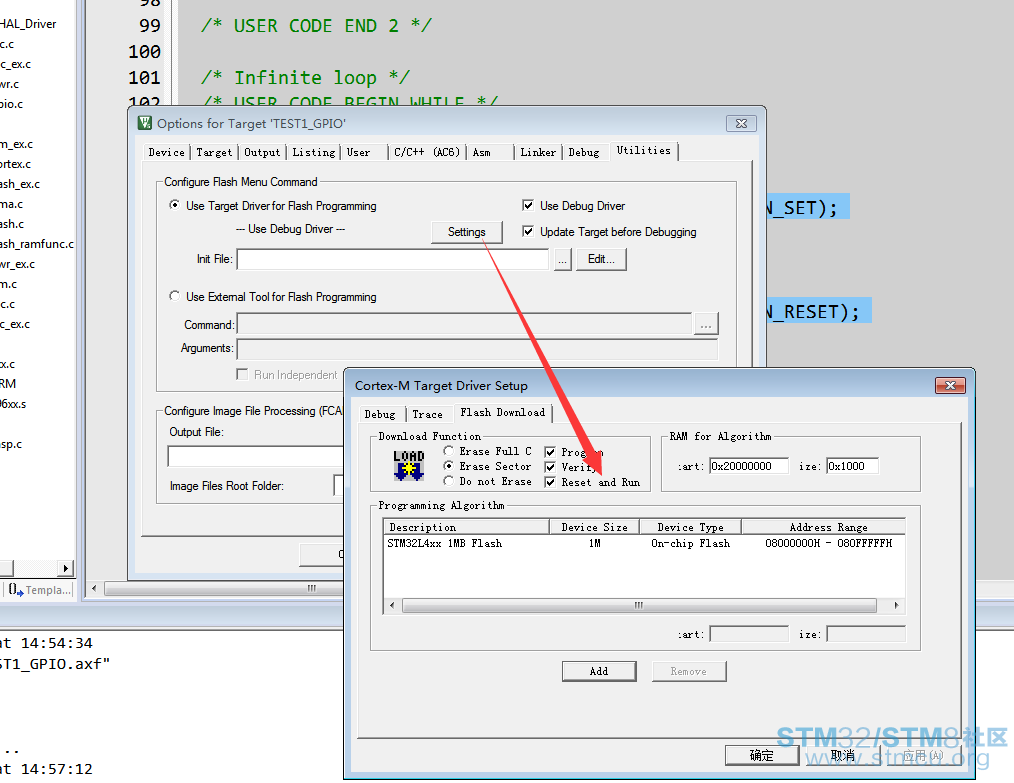Viewport: 1014px width, 783px height.
Task: Select wr_ex.c in project tree
Action: [17, 264]
